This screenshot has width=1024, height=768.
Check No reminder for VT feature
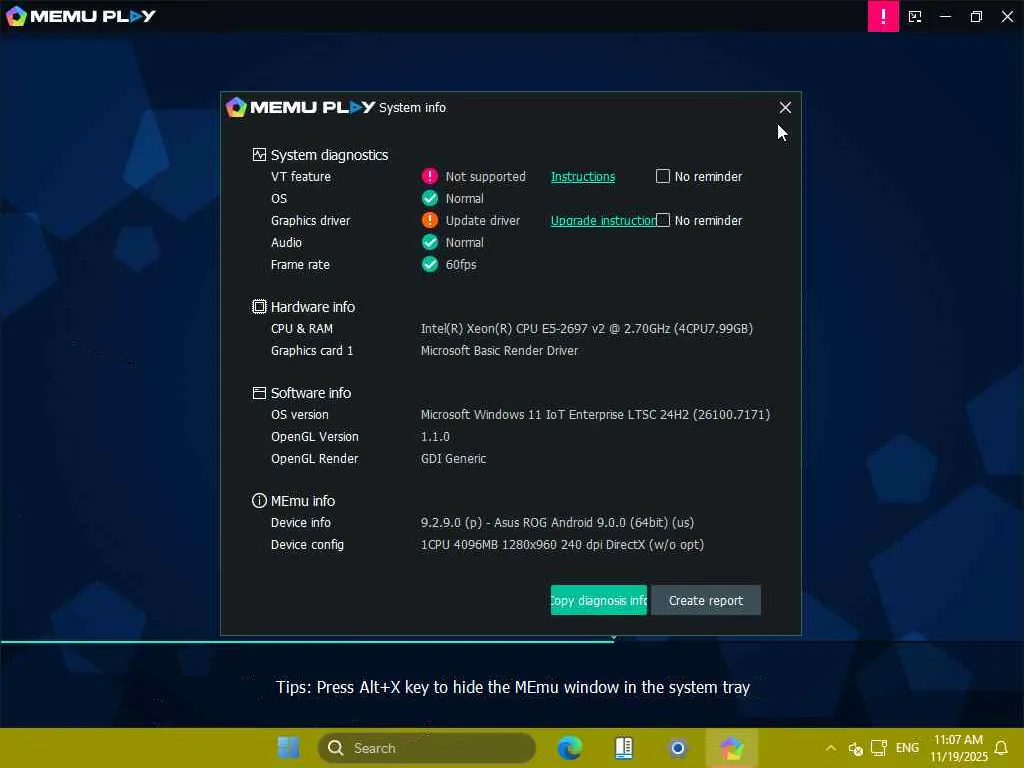point(663,176)
